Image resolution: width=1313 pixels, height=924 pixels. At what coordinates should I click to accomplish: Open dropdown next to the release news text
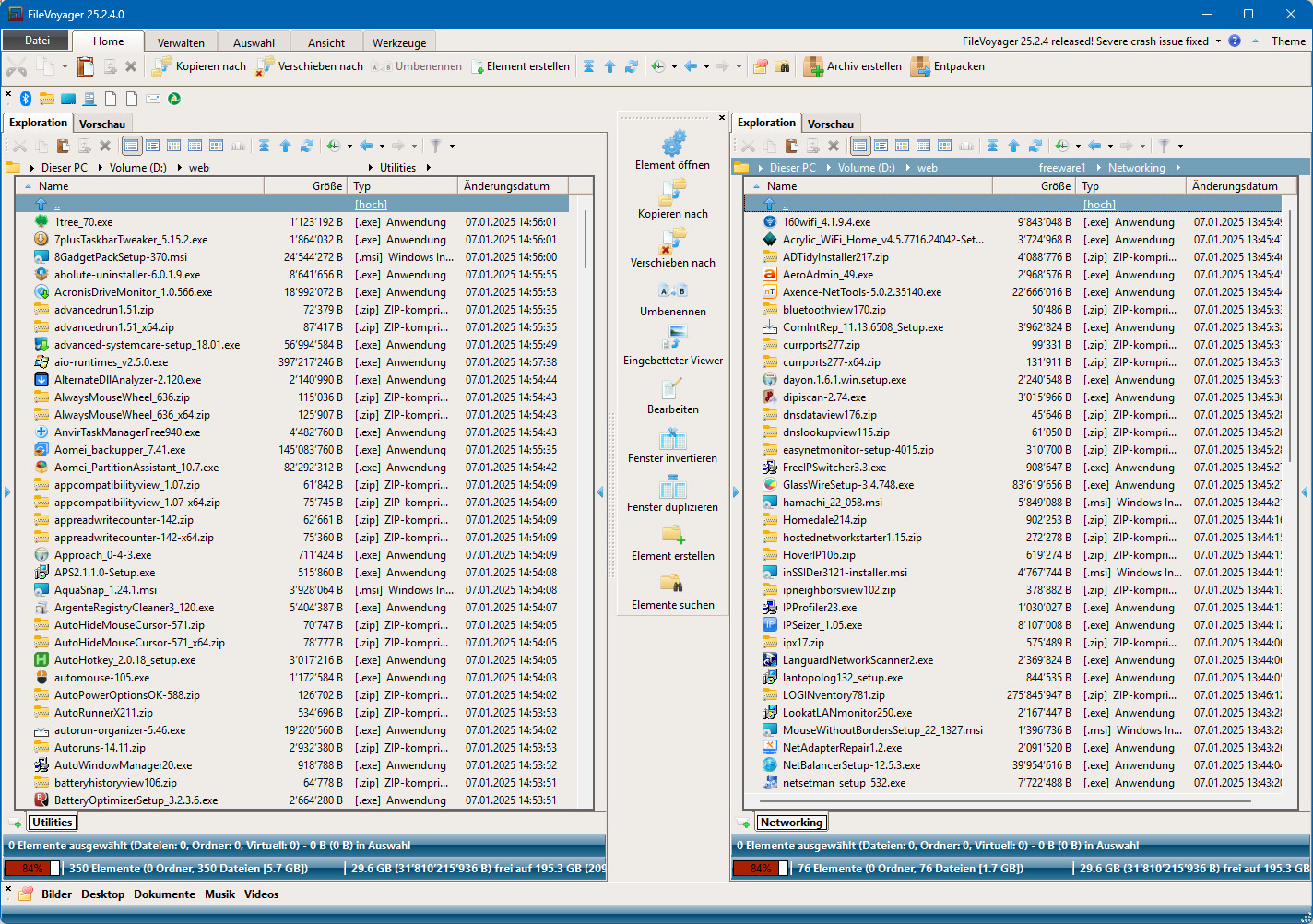[x=1218, y=41]
